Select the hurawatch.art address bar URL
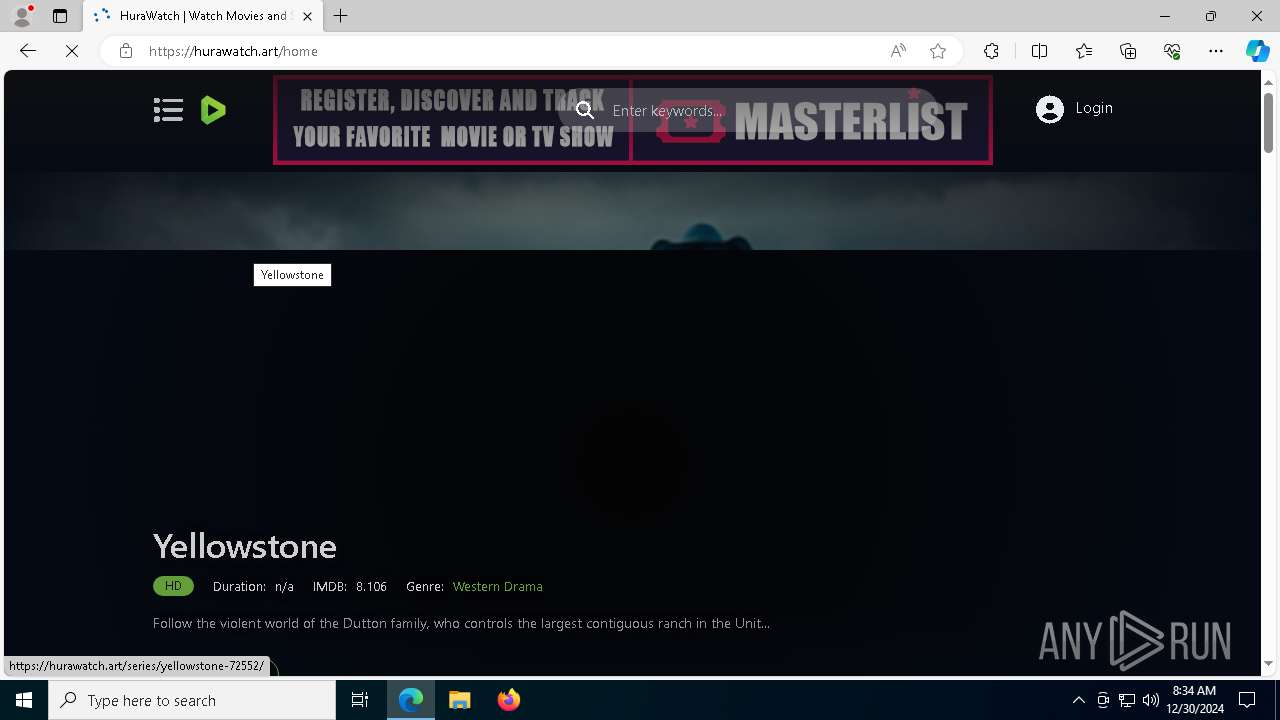The width and height of the screenshot is (1280, 720). (233, 51)
